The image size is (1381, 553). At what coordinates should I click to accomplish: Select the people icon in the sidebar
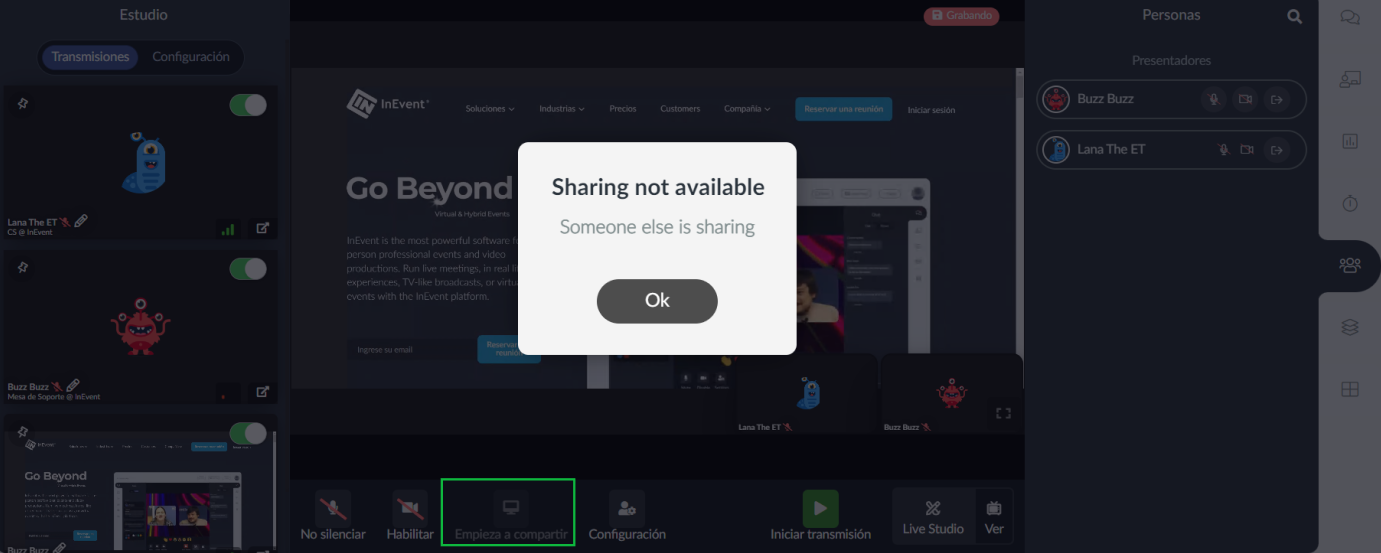[x=1350, y=265]
